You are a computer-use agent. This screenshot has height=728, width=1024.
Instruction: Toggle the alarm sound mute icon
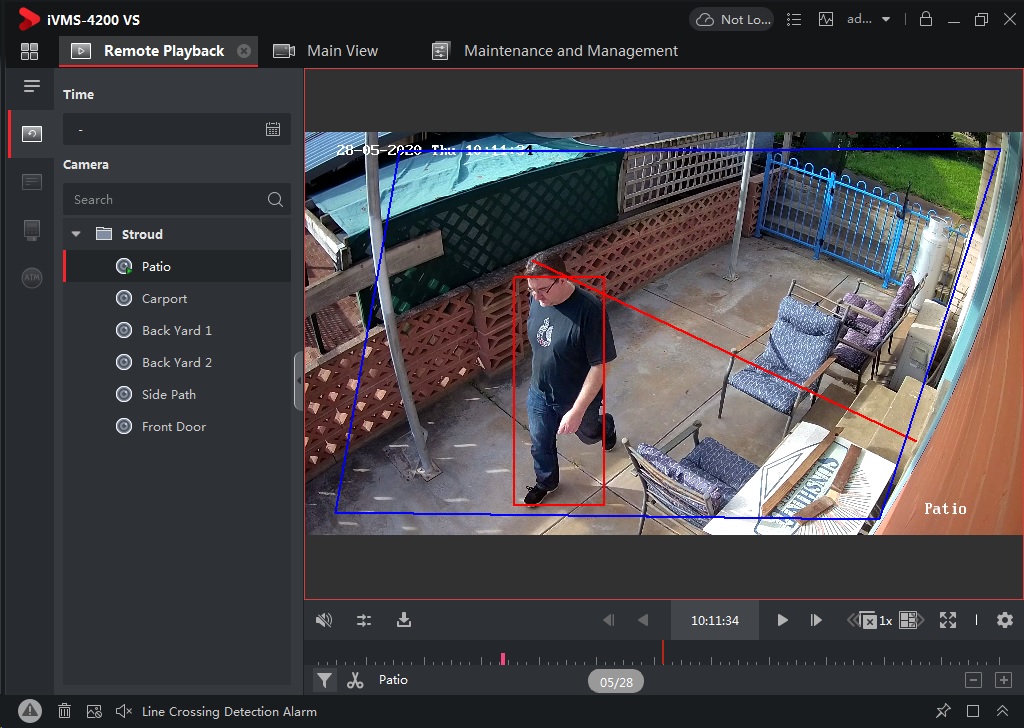123,711
